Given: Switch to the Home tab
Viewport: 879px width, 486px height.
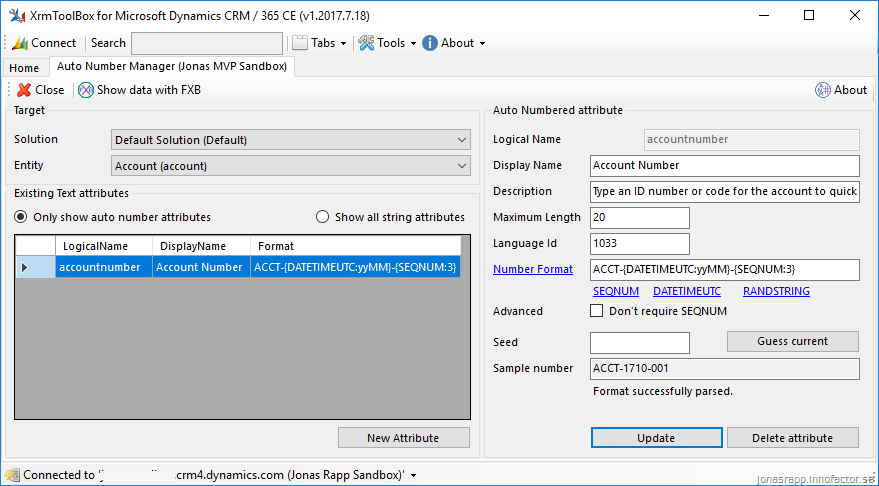Looking at the screenshot, I should pos(24,68).
